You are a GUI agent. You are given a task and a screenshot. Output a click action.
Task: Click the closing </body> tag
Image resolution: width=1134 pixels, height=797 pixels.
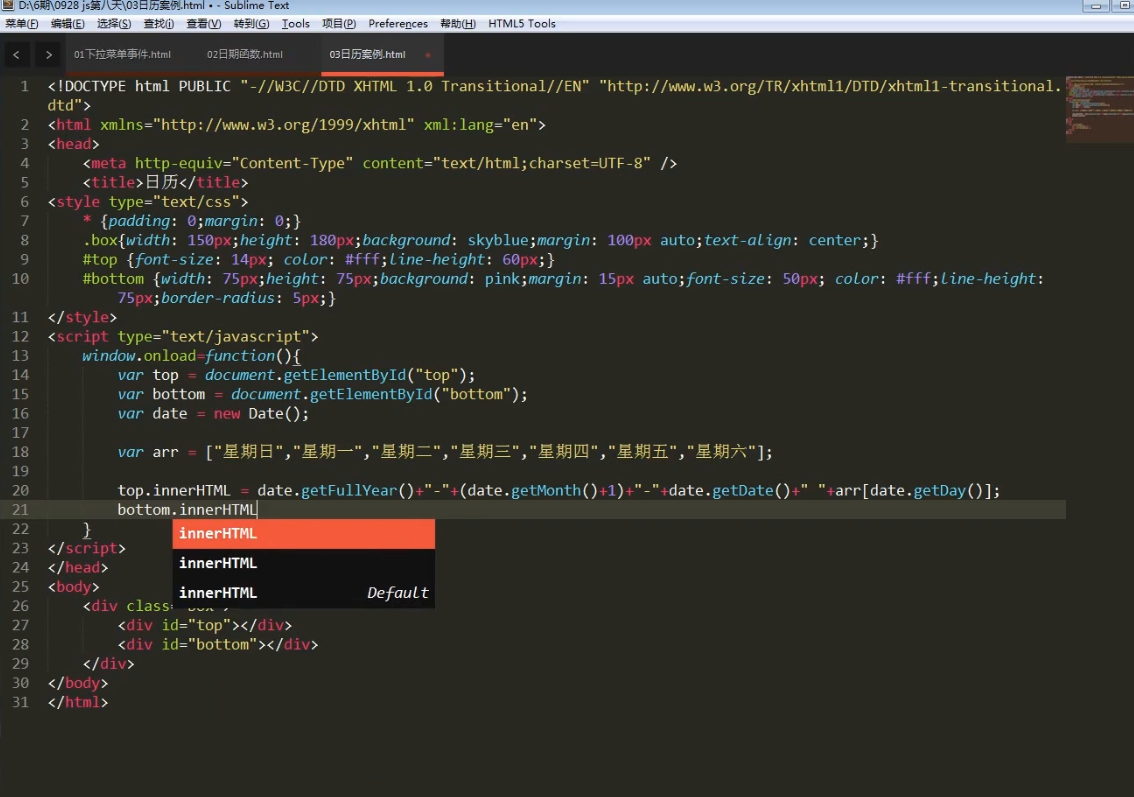pos(78,683)
